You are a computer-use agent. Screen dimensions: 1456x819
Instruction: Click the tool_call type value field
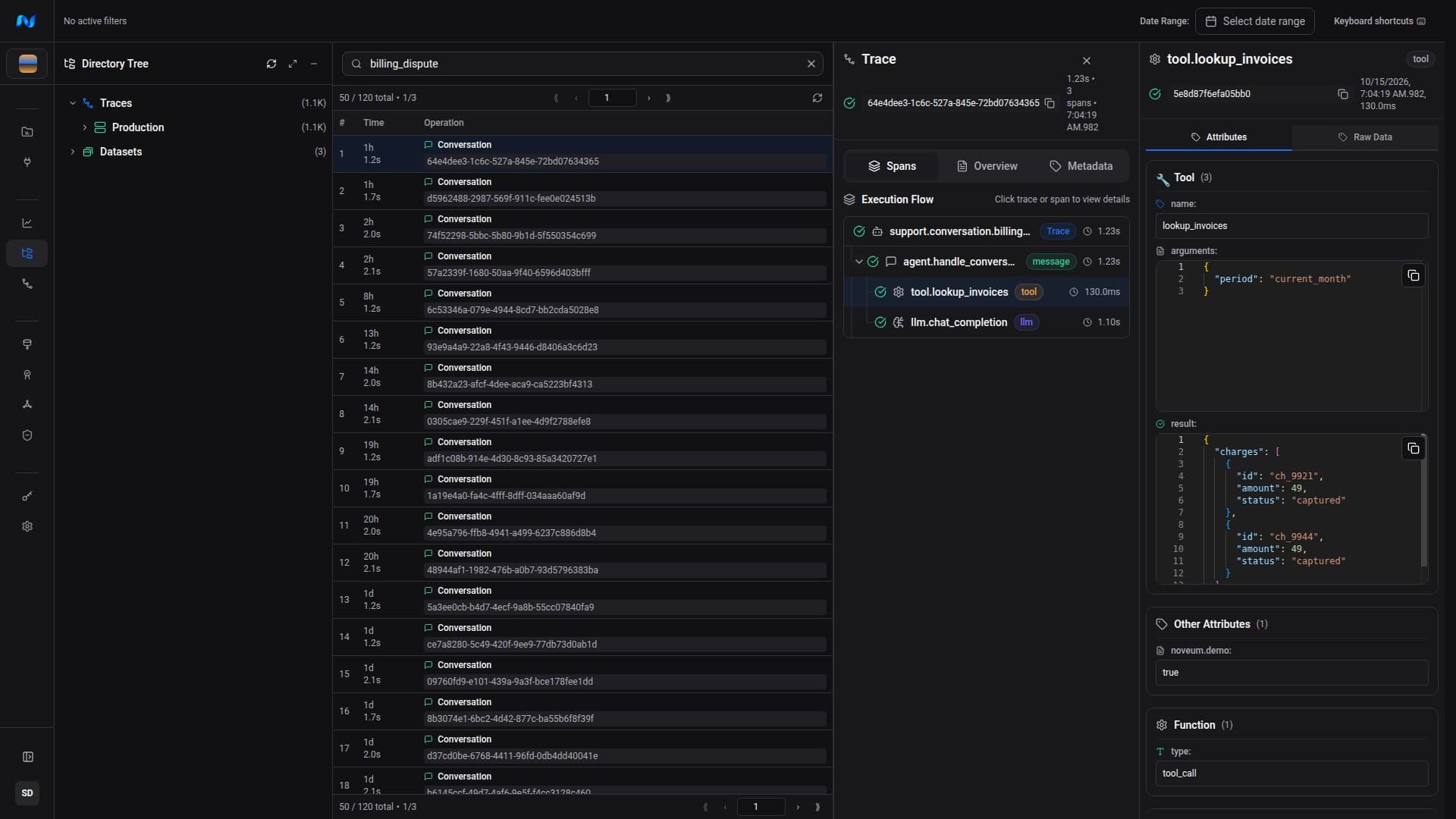click(1291, 773)
